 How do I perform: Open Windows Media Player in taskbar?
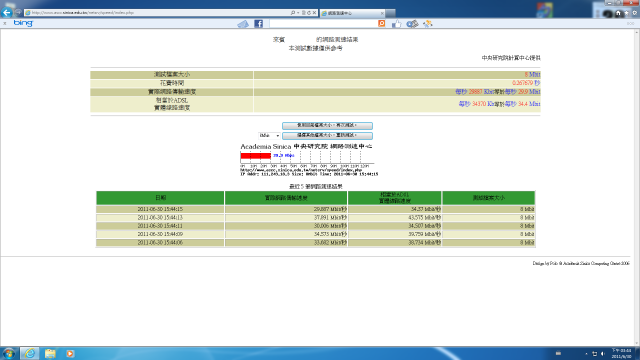[x=70, y=353]
